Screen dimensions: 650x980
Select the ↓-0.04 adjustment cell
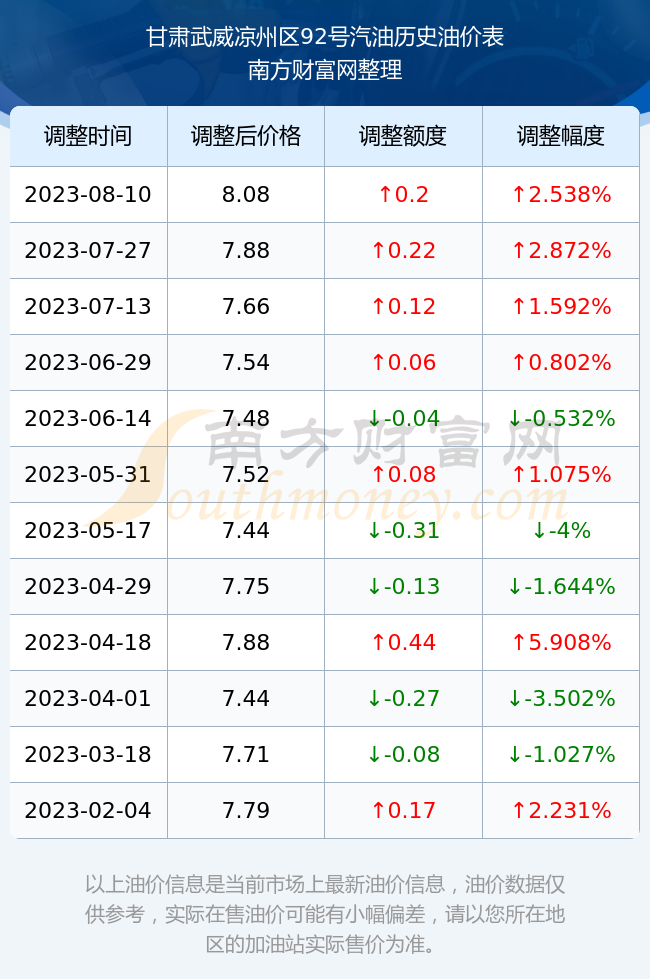pyautogui.click(x=403, y=418)
